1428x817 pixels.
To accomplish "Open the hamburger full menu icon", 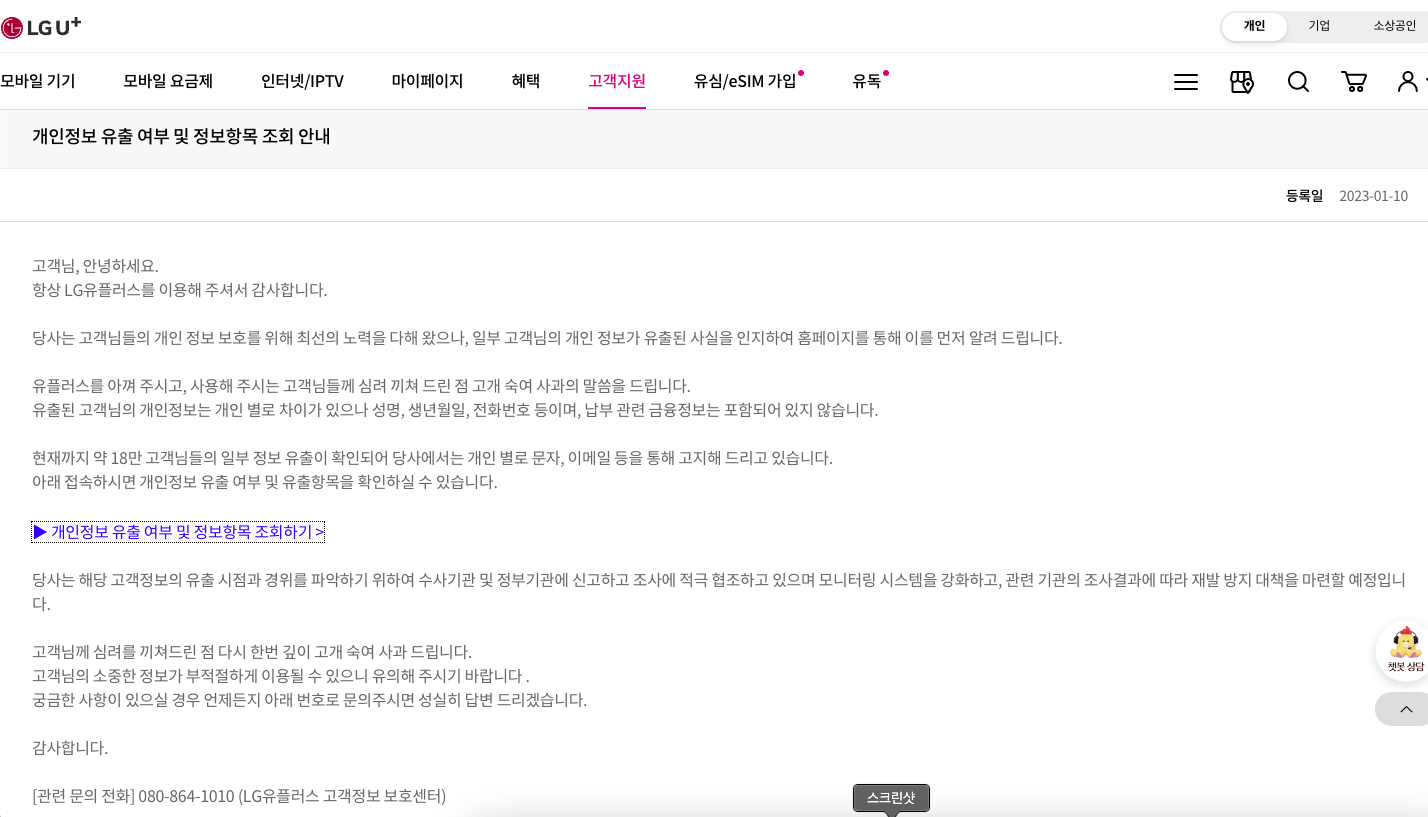I will 1186,82.
